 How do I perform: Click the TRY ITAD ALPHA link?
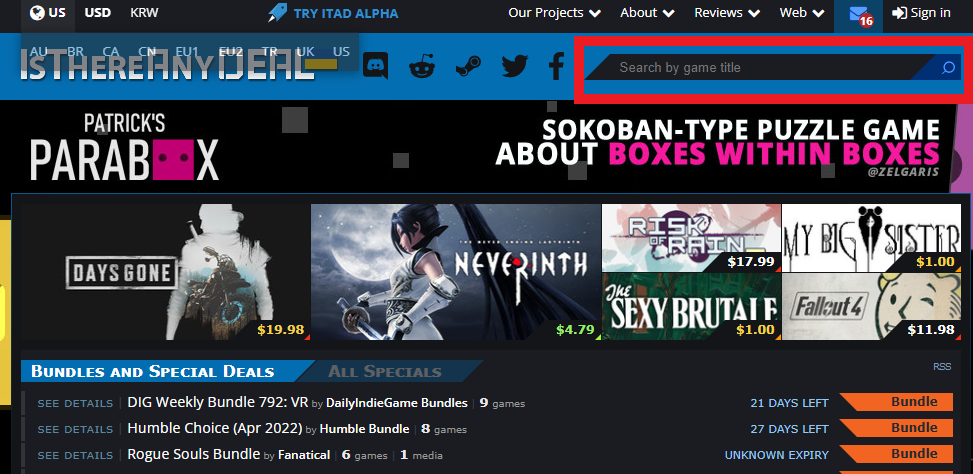click(x=333, y=13)
